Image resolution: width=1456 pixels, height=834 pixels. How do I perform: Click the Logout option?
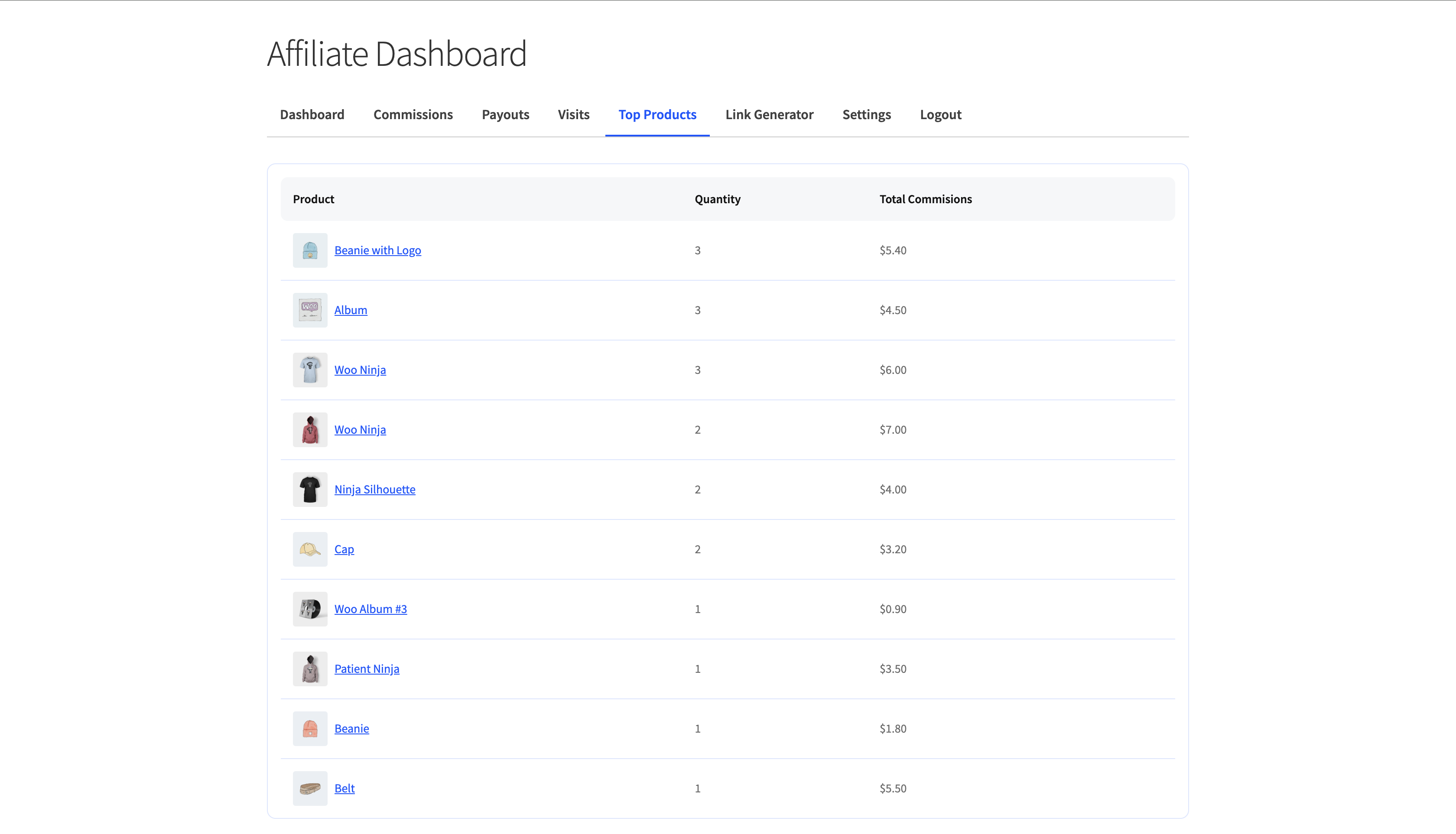pos(940,114)
